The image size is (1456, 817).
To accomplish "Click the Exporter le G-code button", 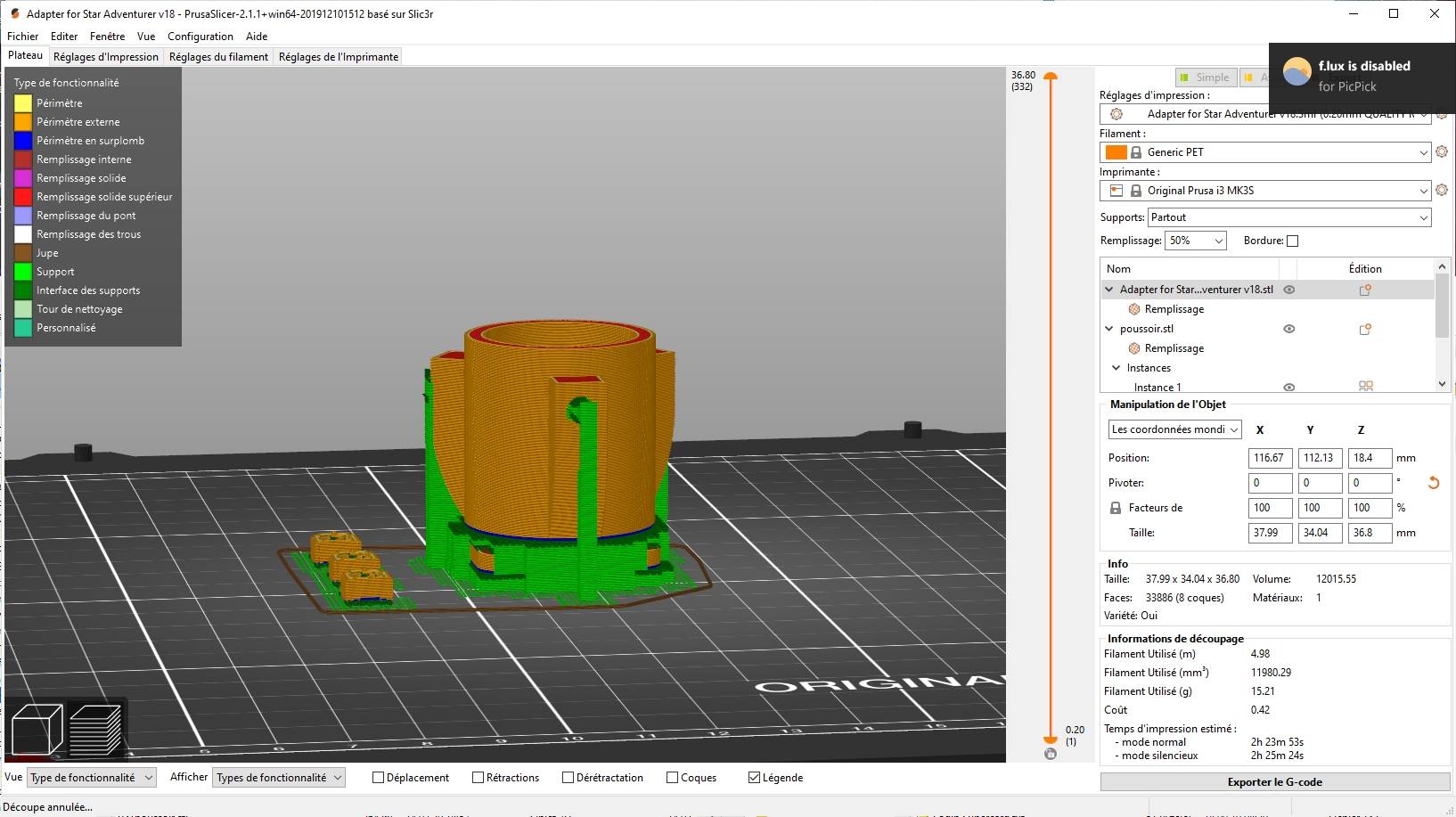I will pyautogui.click(x=1274, y=782).
